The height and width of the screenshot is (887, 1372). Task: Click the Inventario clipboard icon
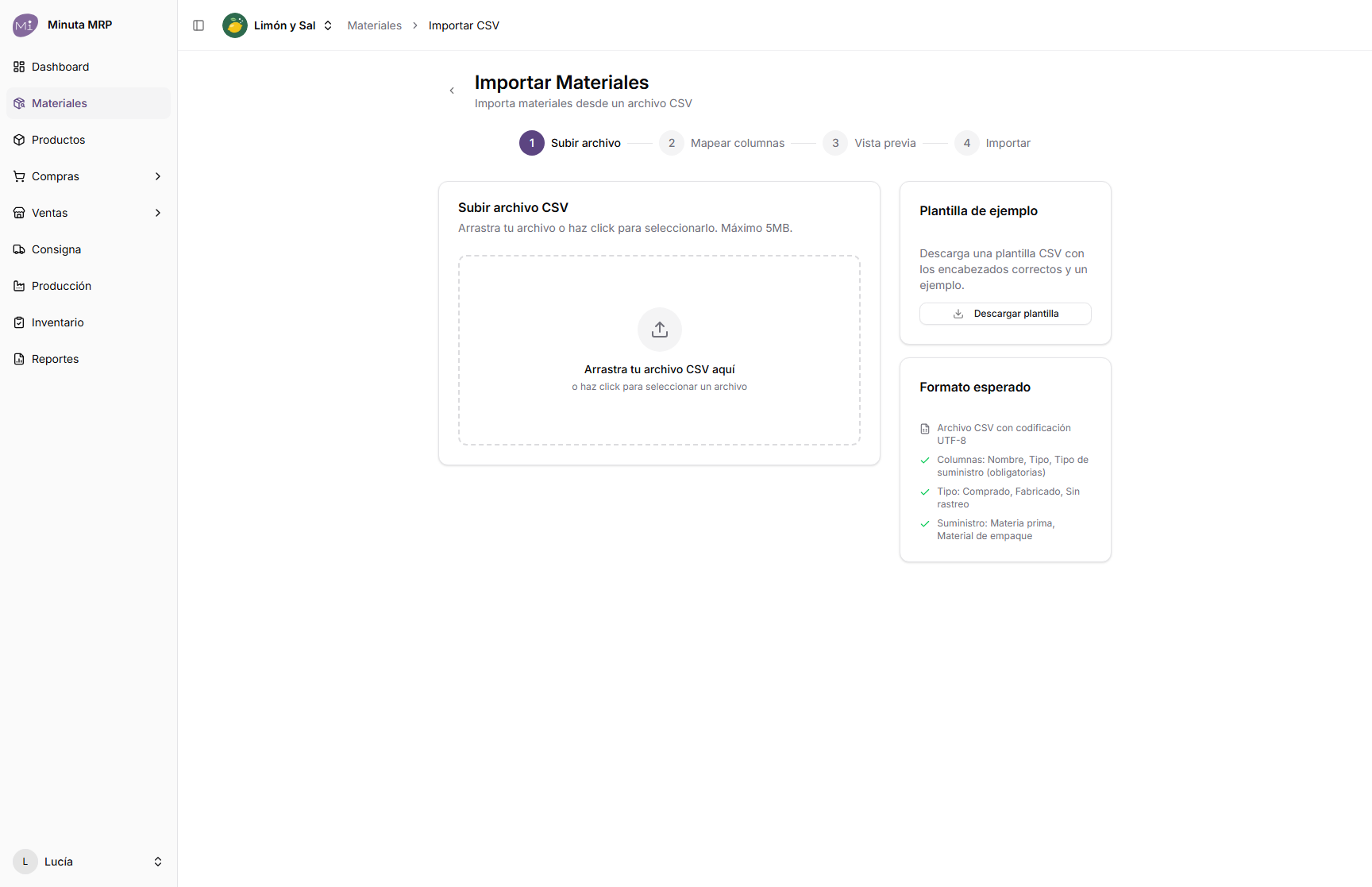coord(19,322)
